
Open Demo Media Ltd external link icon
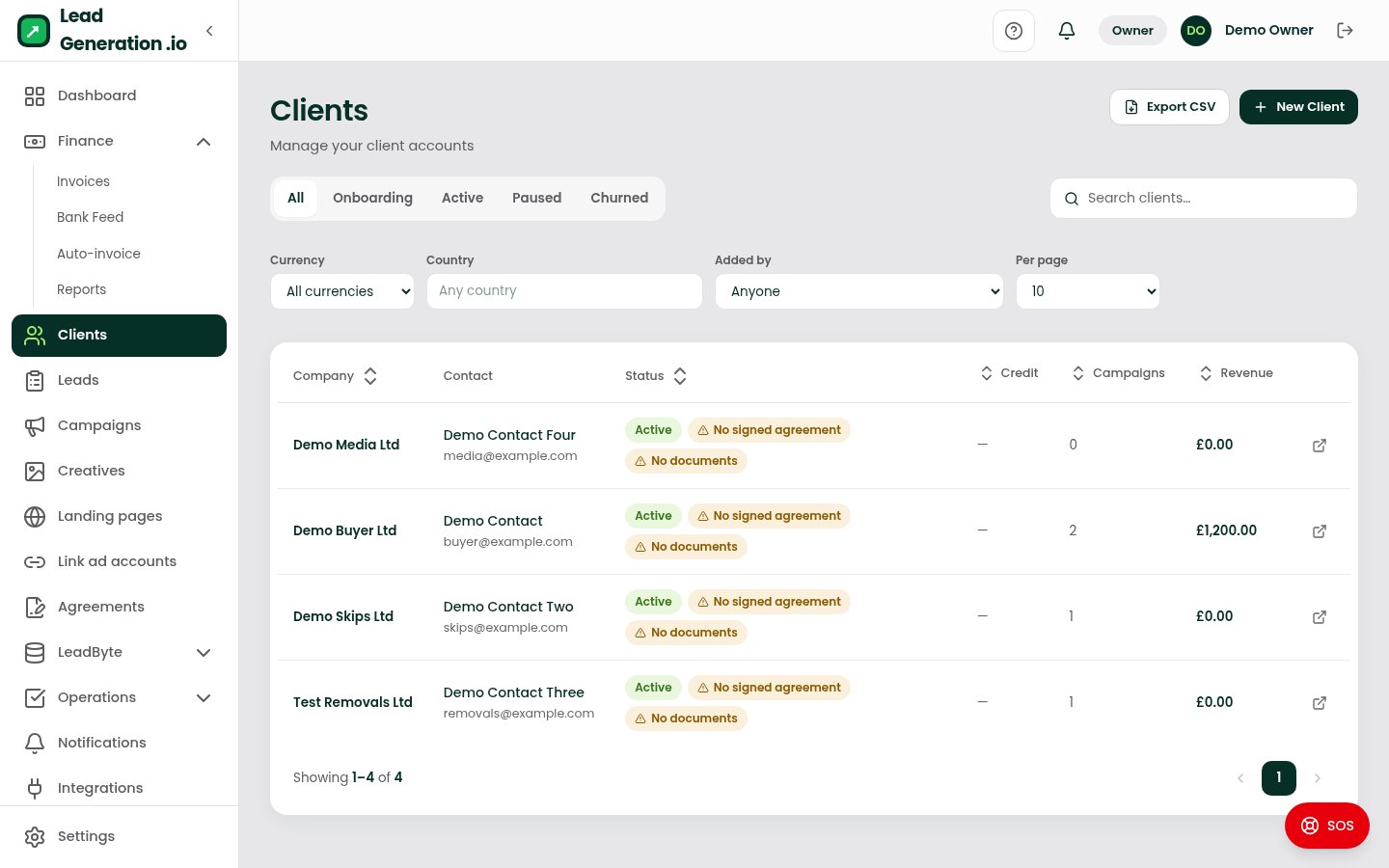point(1320,446)
